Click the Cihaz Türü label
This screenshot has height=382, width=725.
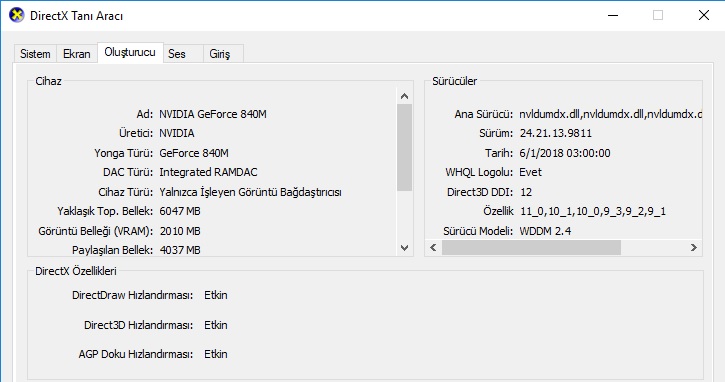click(125, 192)
